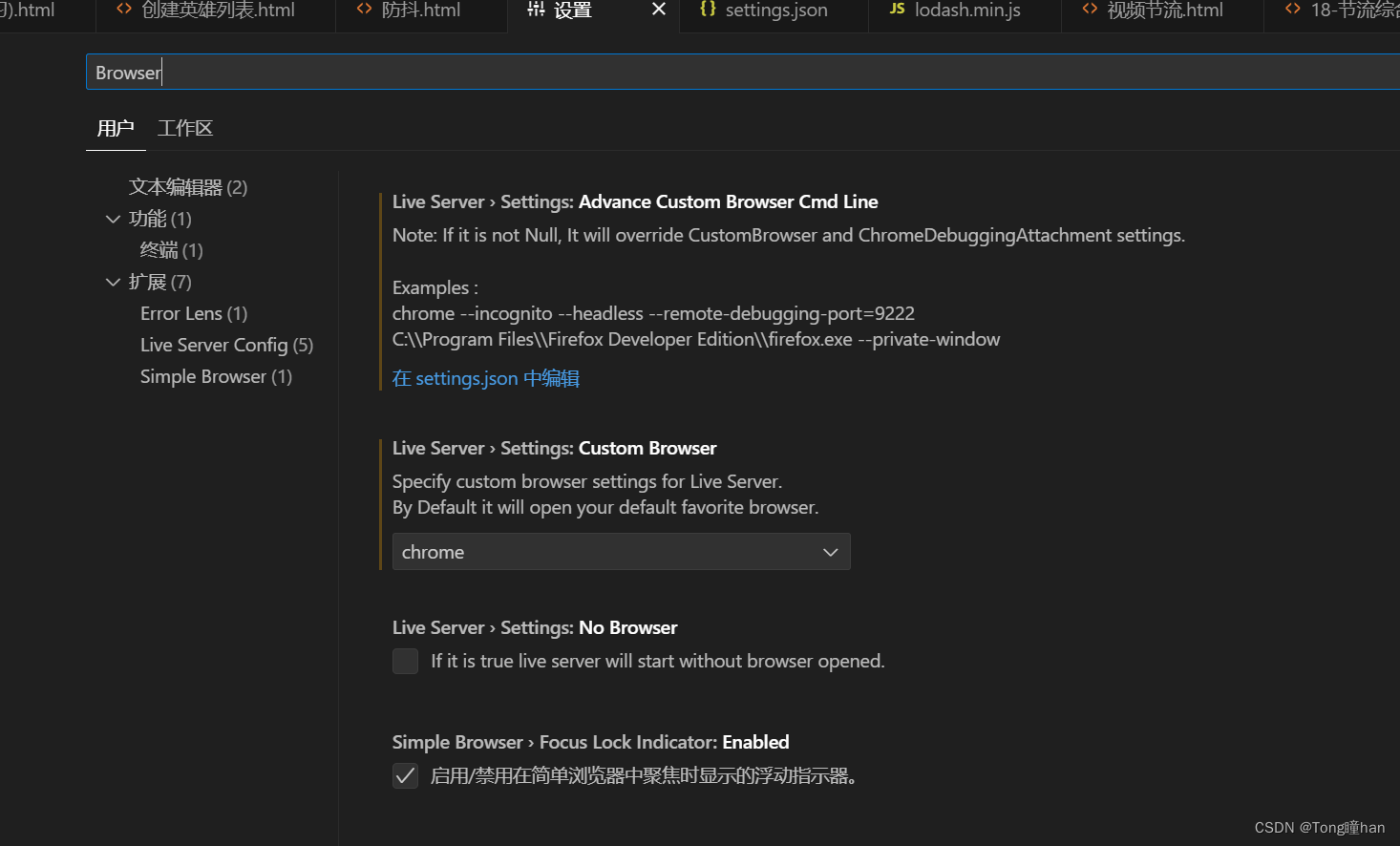Click the JS icon on lodash.min.js tab
The height and width of the screenshot is (846, 1400).
[897, 10]
